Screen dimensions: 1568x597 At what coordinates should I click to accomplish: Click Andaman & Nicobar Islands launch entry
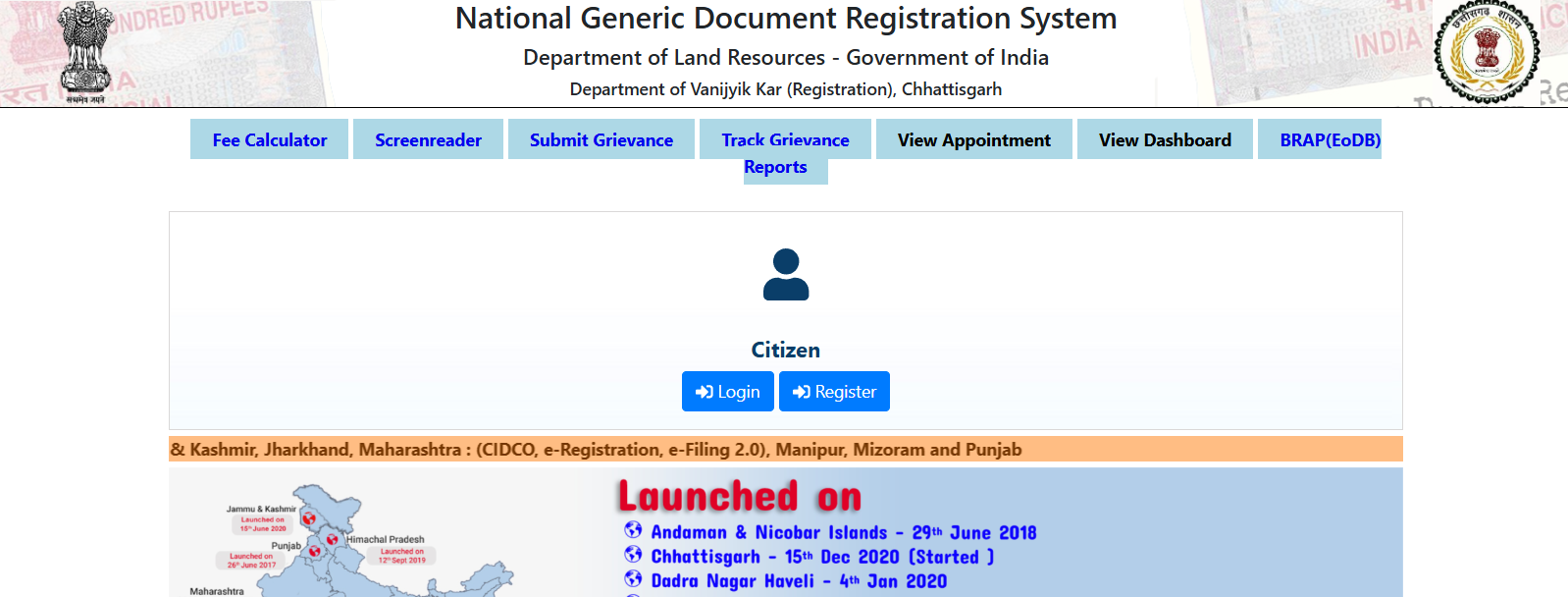(844, 532)
